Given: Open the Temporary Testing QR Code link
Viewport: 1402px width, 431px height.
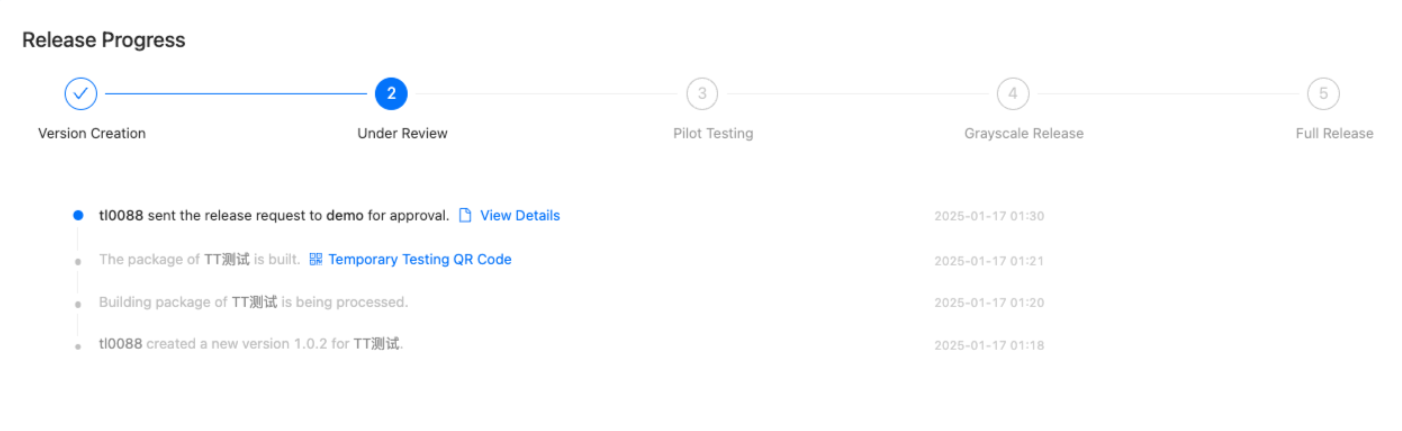Looking at the screenshot, I should click(x=420, y=259).
